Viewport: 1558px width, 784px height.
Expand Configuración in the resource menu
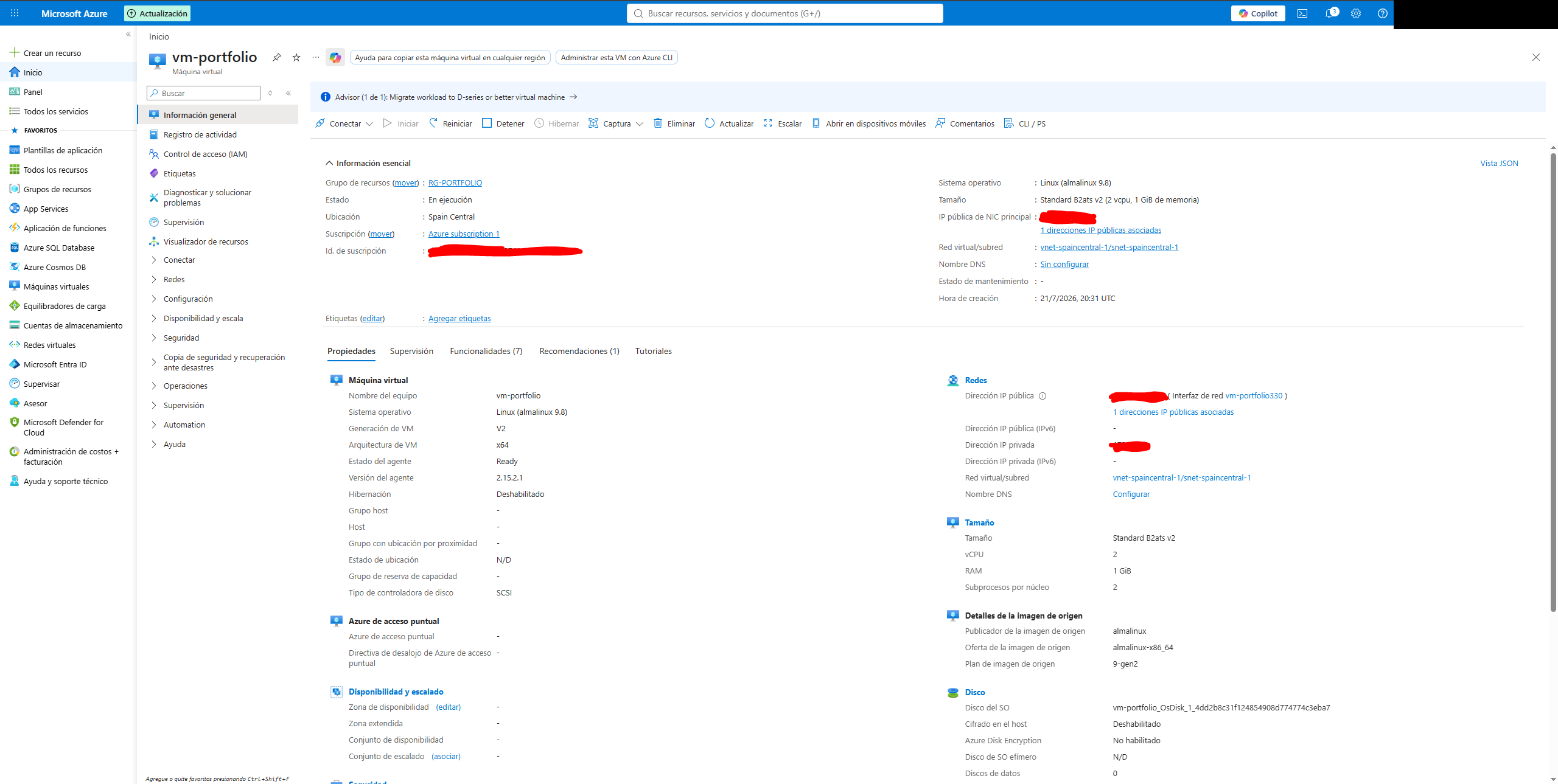pos(188,299)
